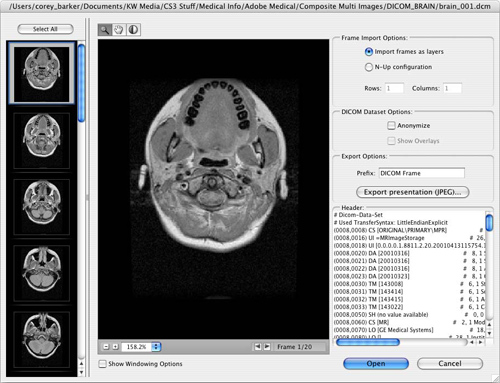Click the thumbnail list vertical scrollbar thumb

coord(81,83)
